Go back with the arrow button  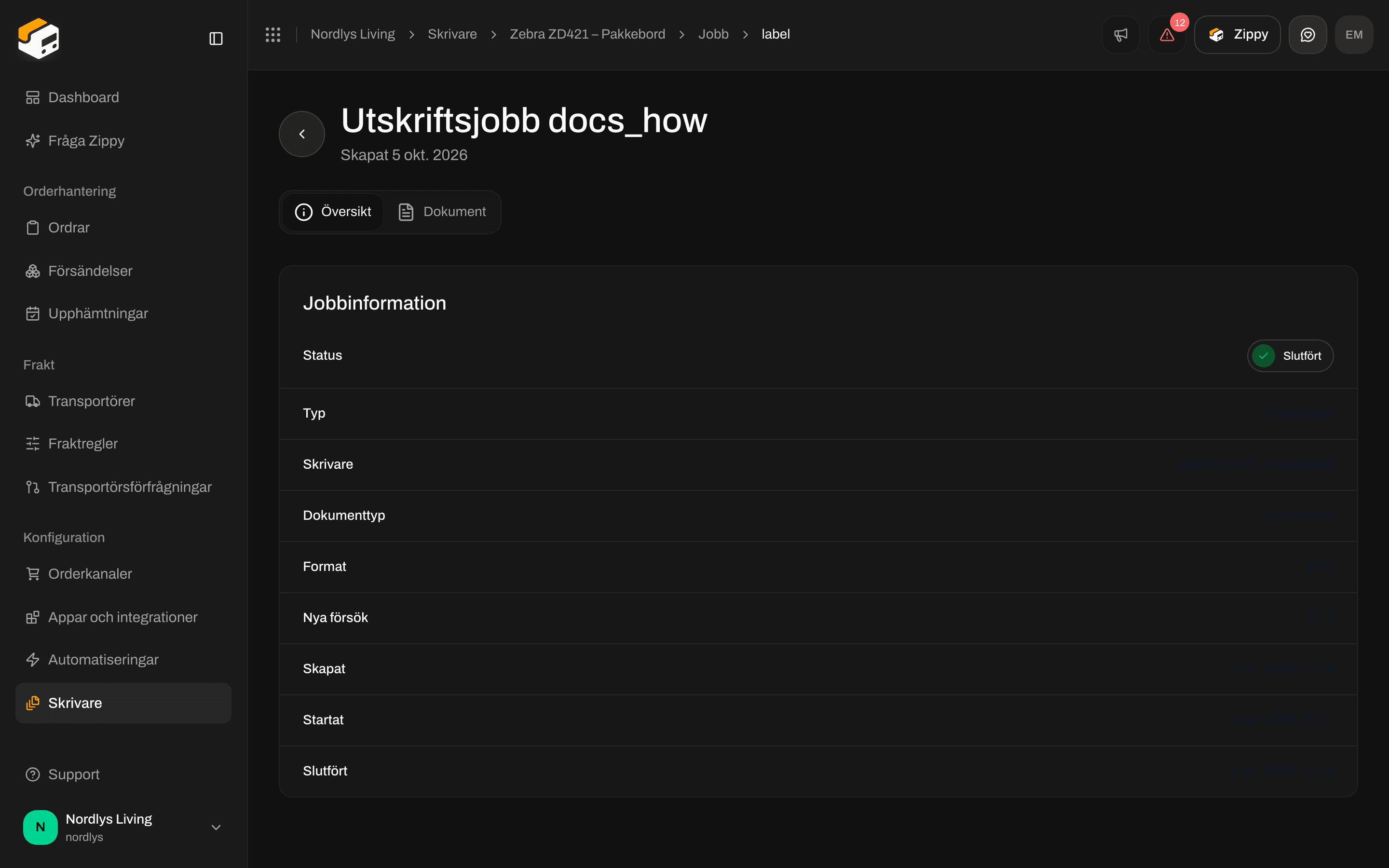(x=302, y=134)
